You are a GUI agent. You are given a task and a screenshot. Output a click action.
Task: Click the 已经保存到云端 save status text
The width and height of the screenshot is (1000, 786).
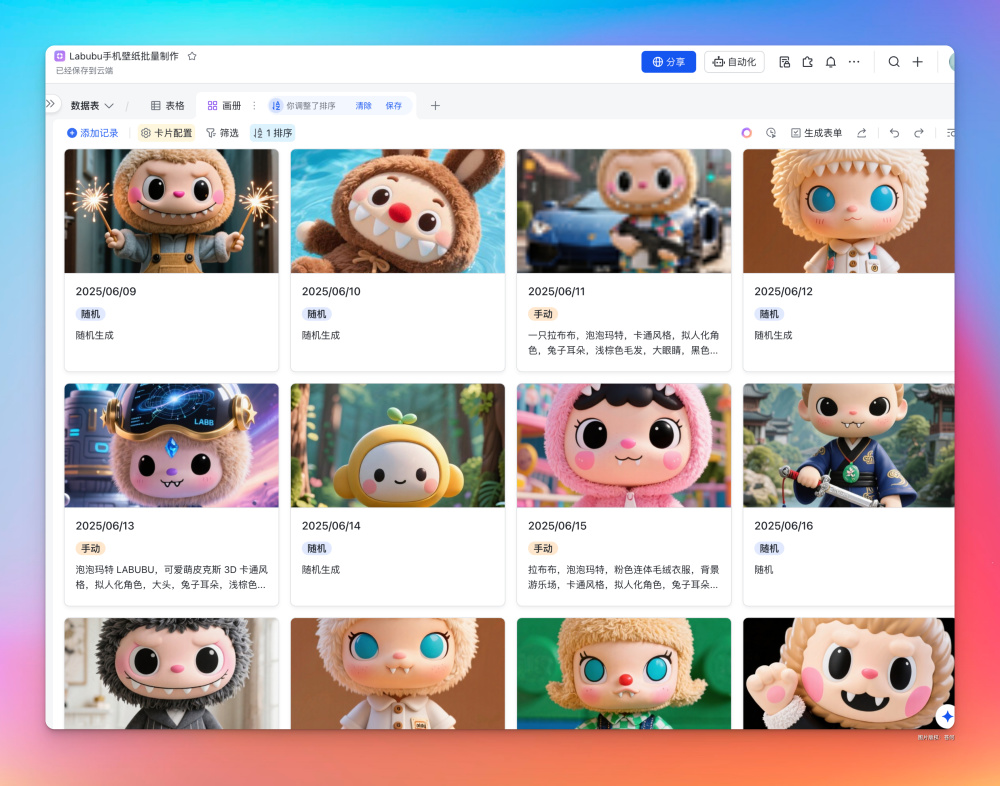tap(84, 70)
